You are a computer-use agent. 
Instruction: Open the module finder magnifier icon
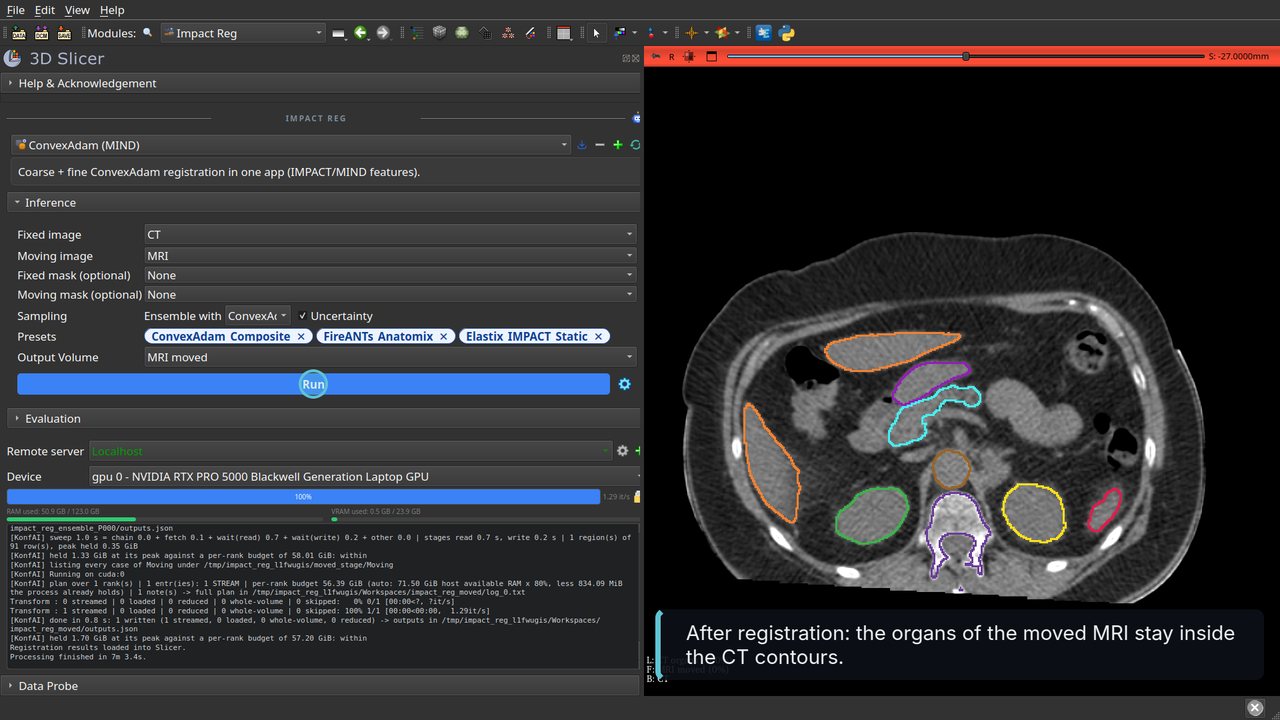[x=148, y=33]
